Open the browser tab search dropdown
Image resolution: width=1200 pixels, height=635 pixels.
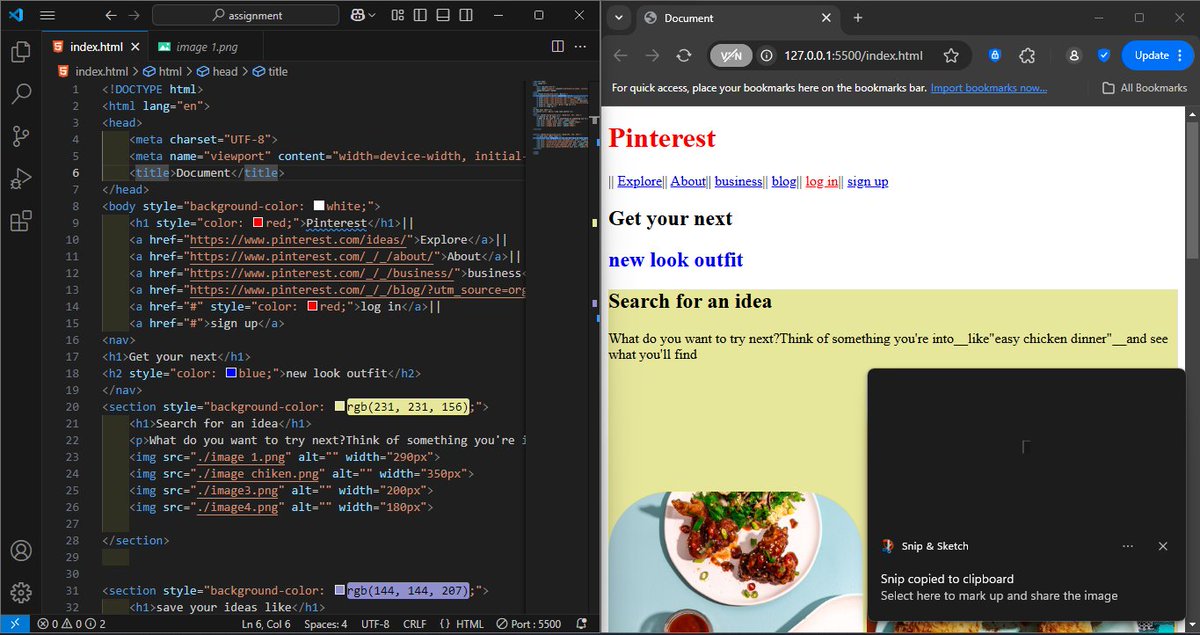[619, 18]
